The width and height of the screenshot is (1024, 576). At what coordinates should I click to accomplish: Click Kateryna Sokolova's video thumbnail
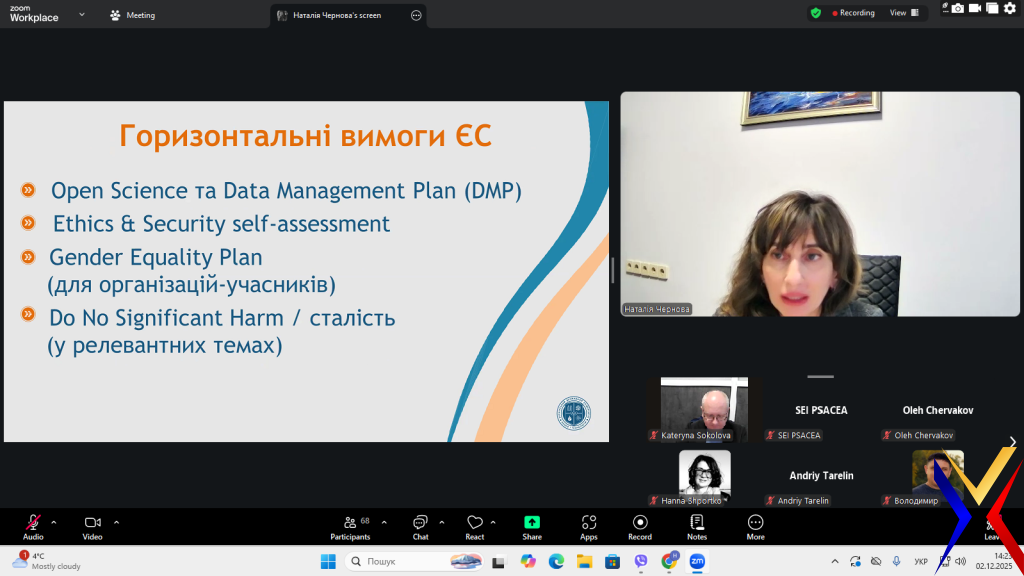tap(704, 408)
